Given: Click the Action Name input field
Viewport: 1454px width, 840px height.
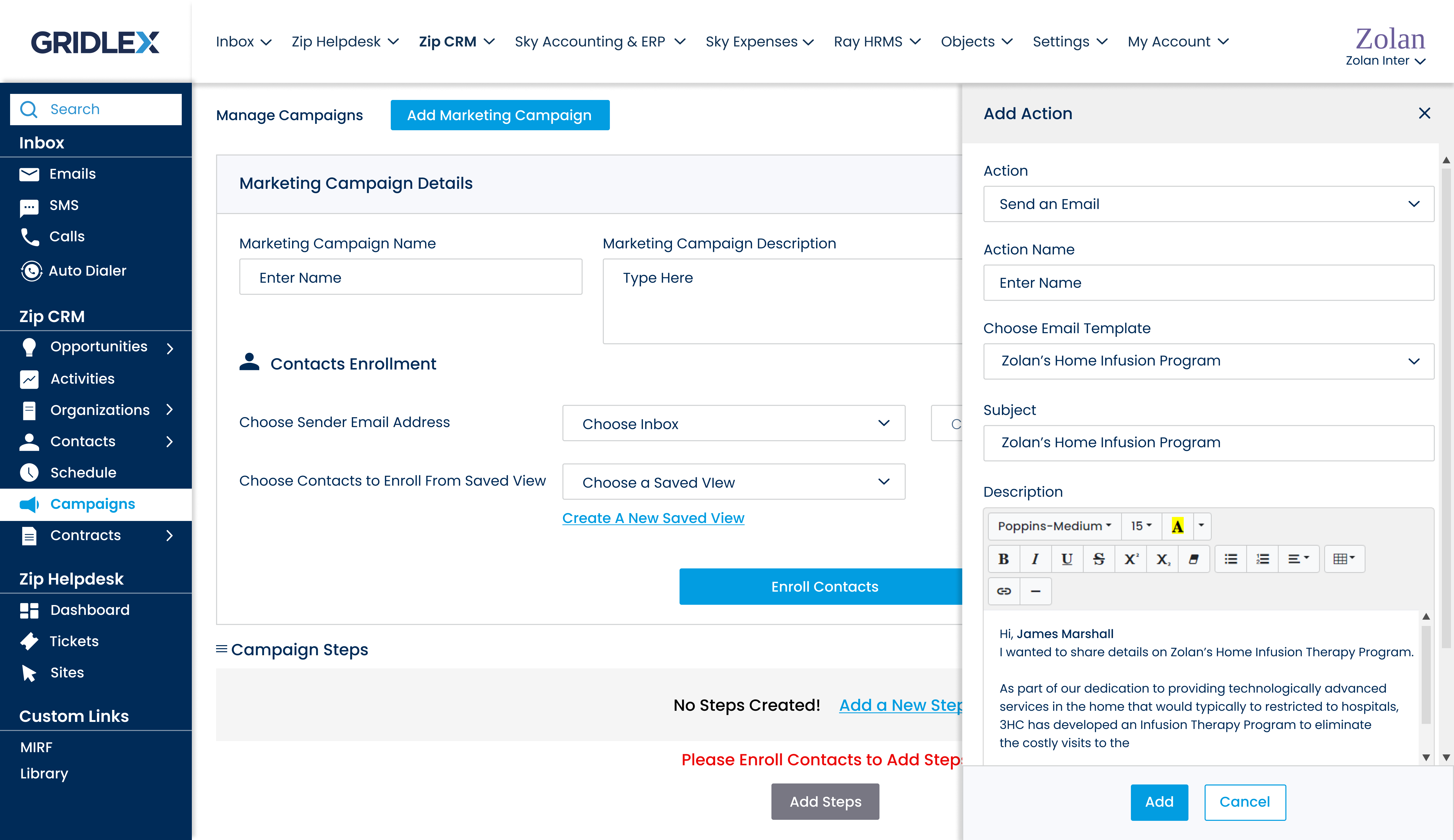Looking at the screenshot, I should coord(1208,283).
